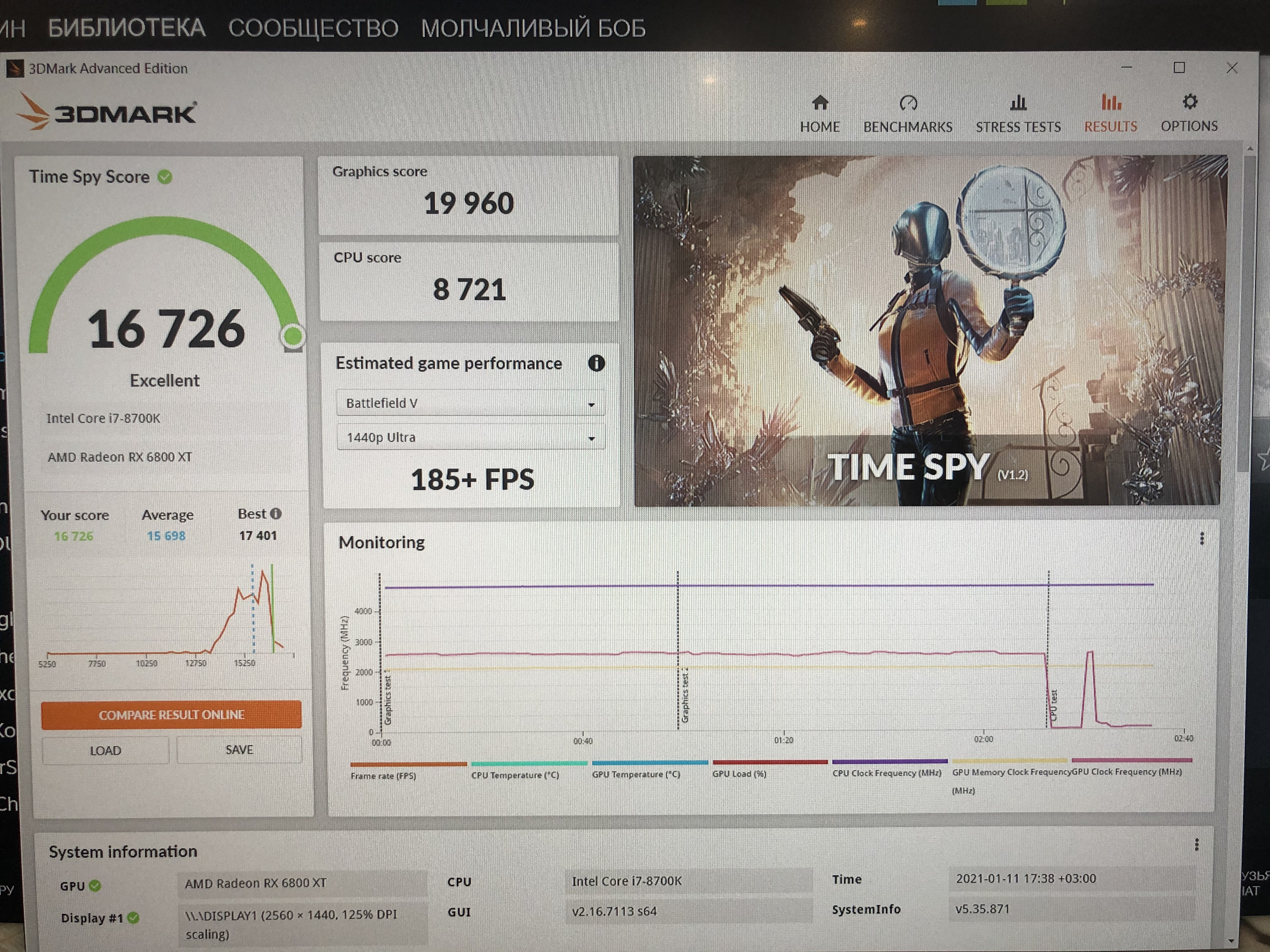Image resolution: width=1270 pixels, height=952 pixels.
Task: Open the БИБЛИОТЕКА menu in Steam
Action: [126, 27]
